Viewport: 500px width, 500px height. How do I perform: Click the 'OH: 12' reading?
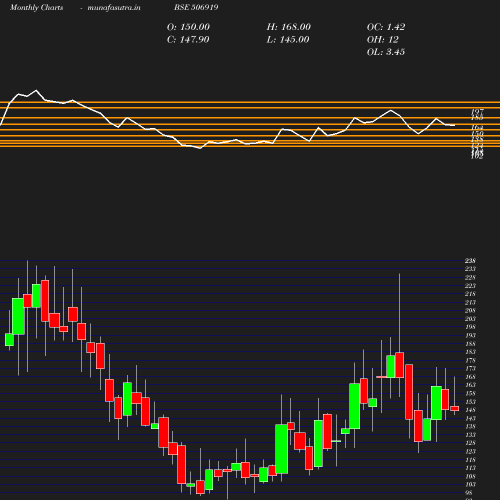coord(382,40)
